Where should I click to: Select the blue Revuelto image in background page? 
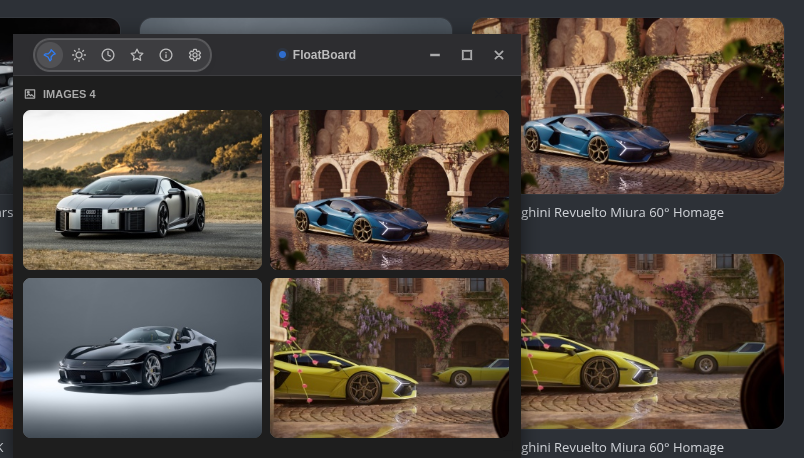tap(652, 106)
